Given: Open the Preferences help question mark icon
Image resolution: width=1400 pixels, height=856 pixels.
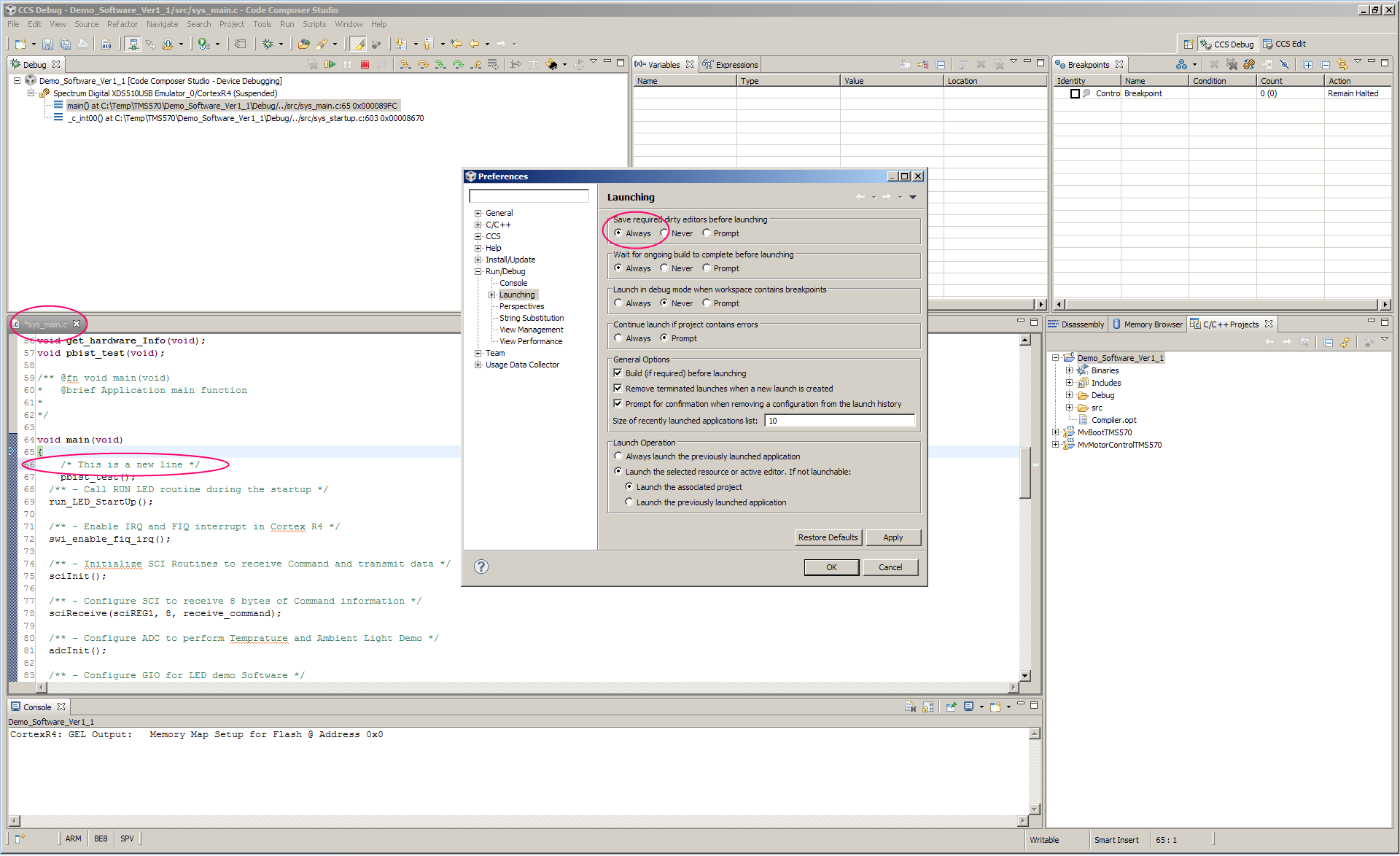Looking at the screenshot, I should click(481, 567).
